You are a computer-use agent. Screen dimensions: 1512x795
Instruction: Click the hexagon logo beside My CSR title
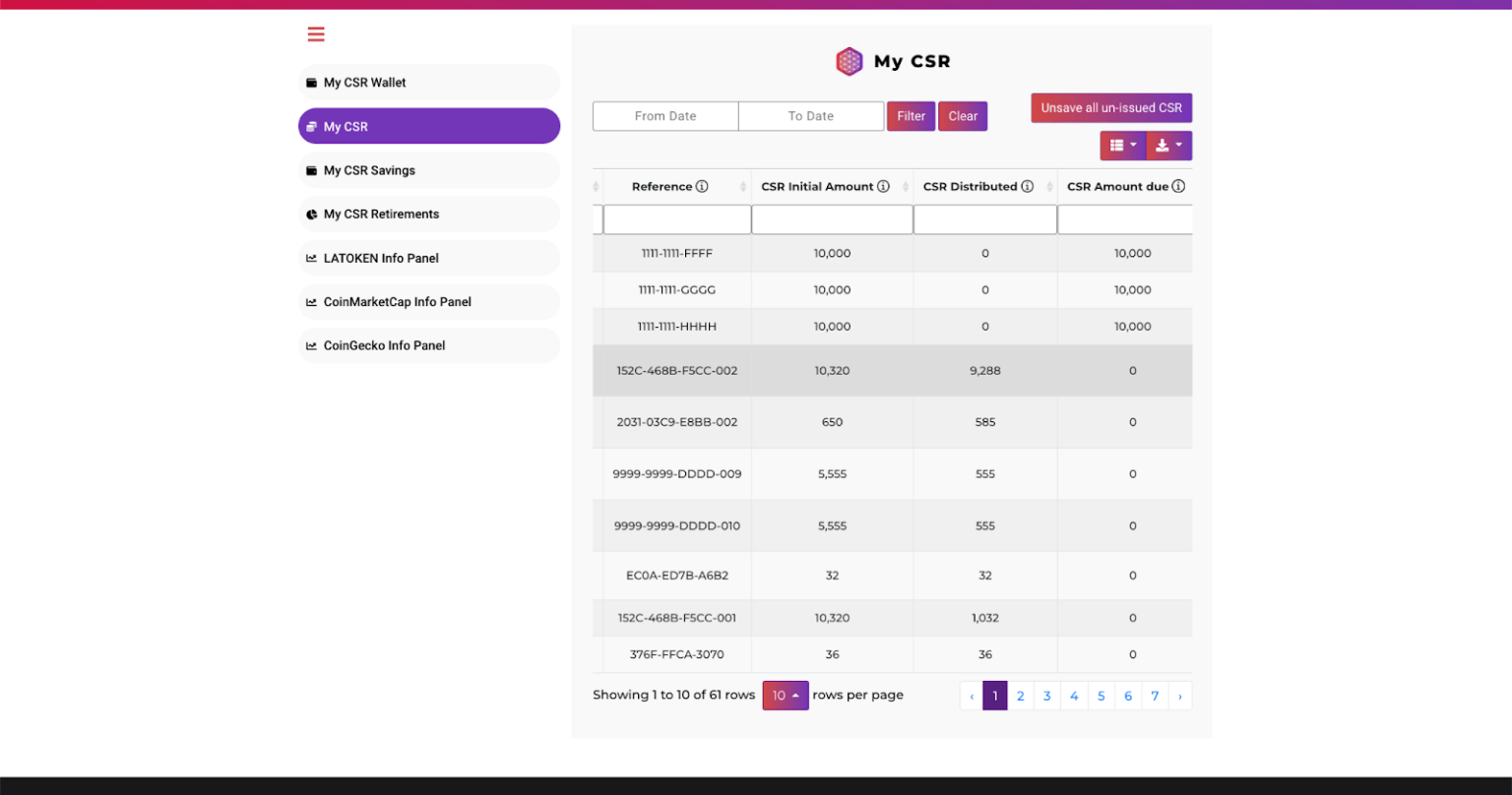pos(849,60)
